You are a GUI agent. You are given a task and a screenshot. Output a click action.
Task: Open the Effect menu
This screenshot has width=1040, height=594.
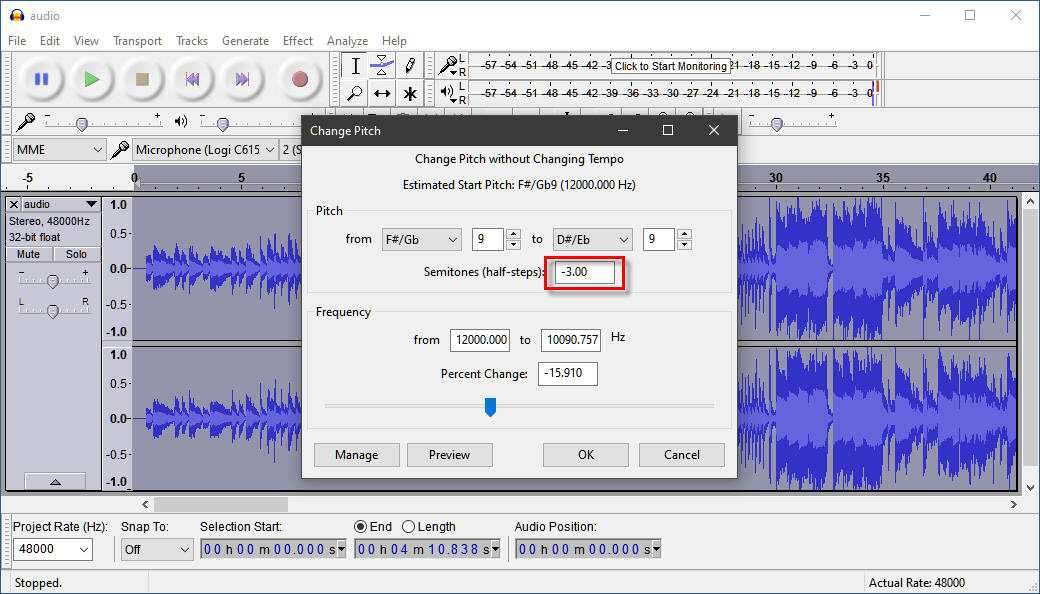point(297,41)
